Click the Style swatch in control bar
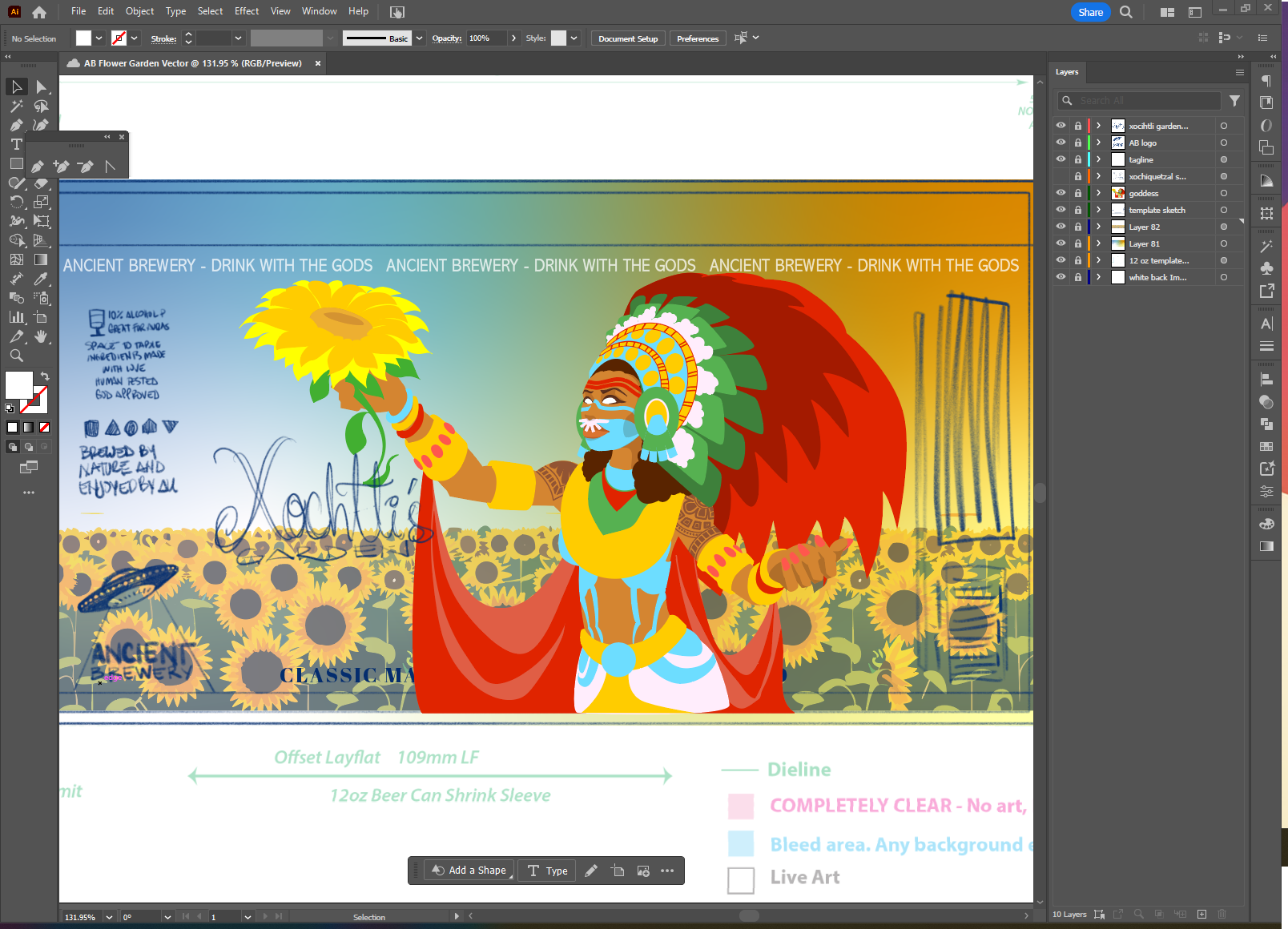1288x929 pixels. (558, 38)
